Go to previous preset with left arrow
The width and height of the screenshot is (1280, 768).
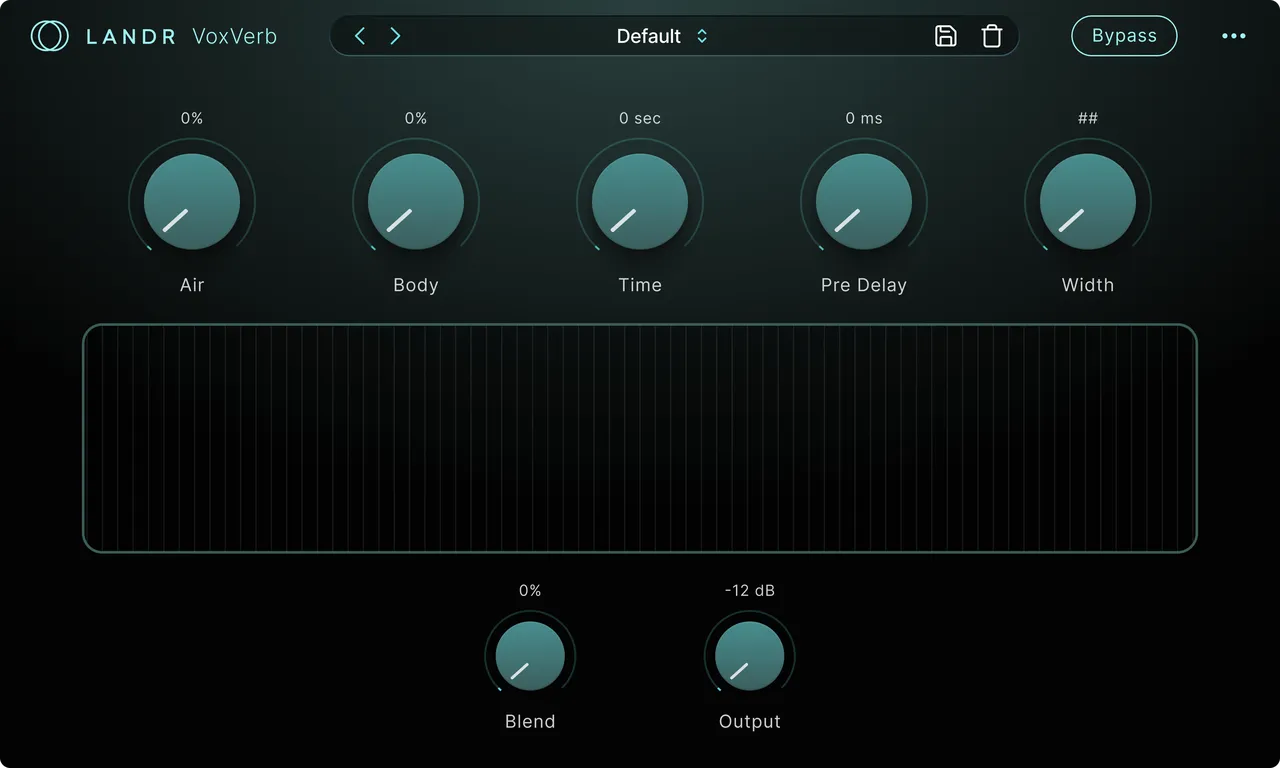tap(360, 36)
